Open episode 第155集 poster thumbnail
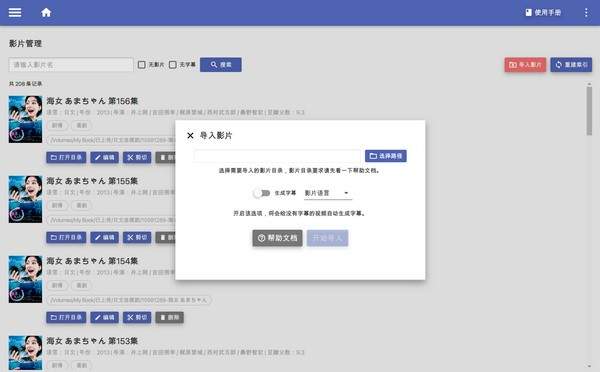The image size is (600, 372). point(25,199)
